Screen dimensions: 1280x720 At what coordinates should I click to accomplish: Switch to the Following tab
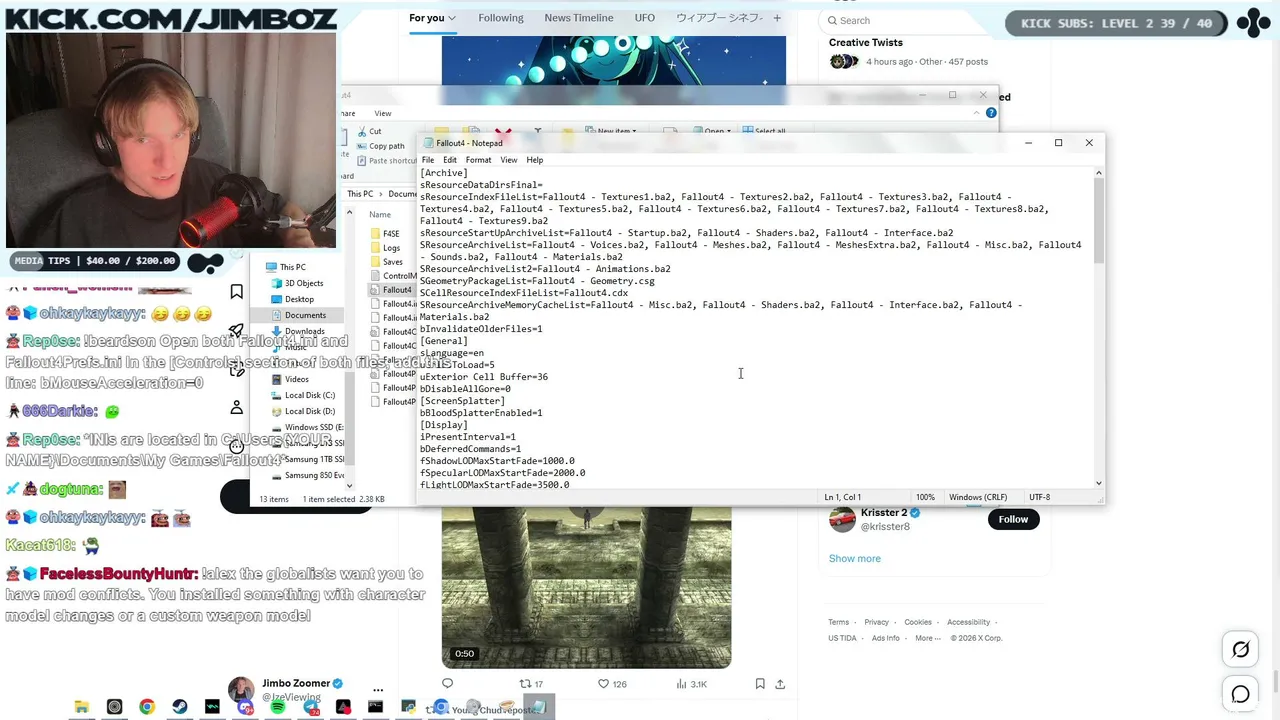click(x=501, y=18)
